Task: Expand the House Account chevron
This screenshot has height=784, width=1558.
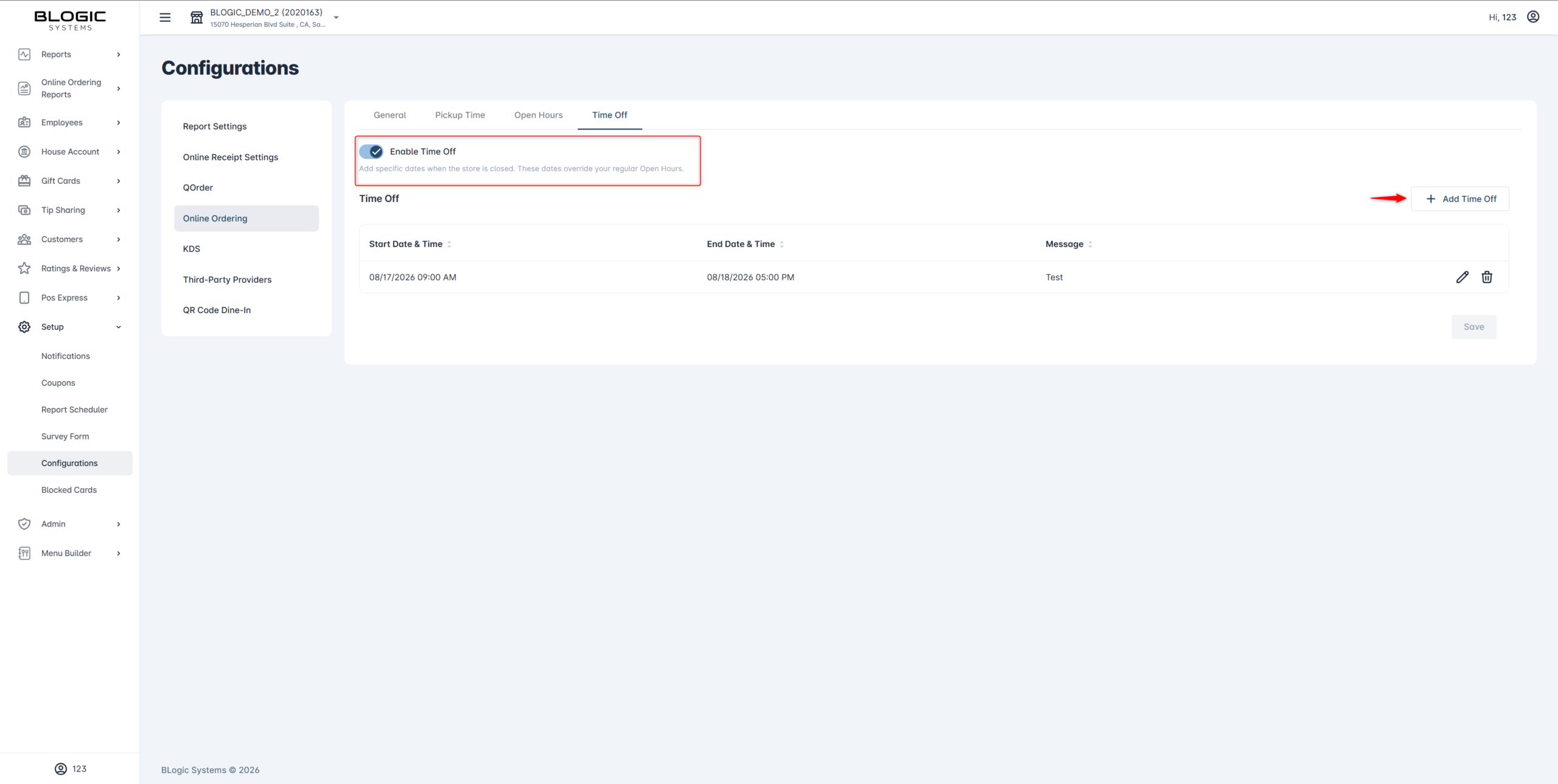Action: click(119, 151)
